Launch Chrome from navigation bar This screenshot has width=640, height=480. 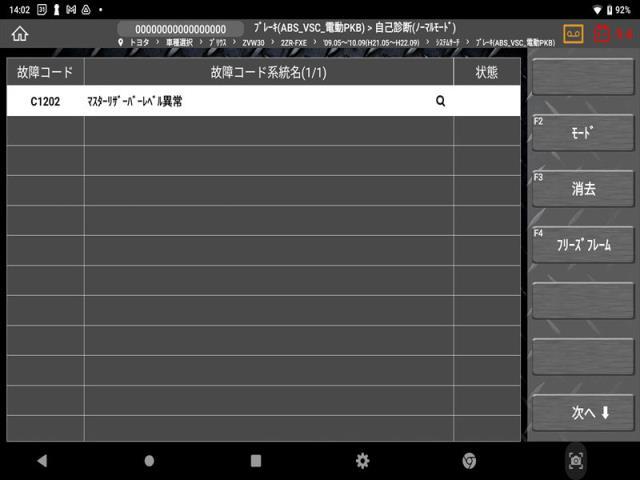pos(469,461)
